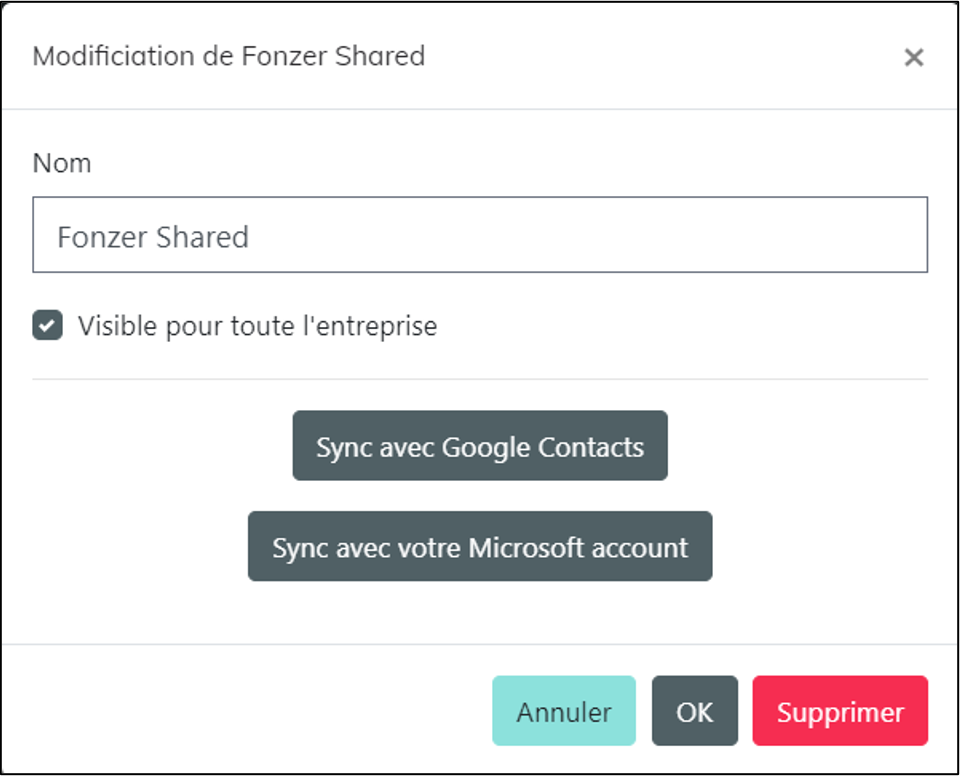Cancel changes with the Annuler button
960x776 pixels.
tap(564, 711)
